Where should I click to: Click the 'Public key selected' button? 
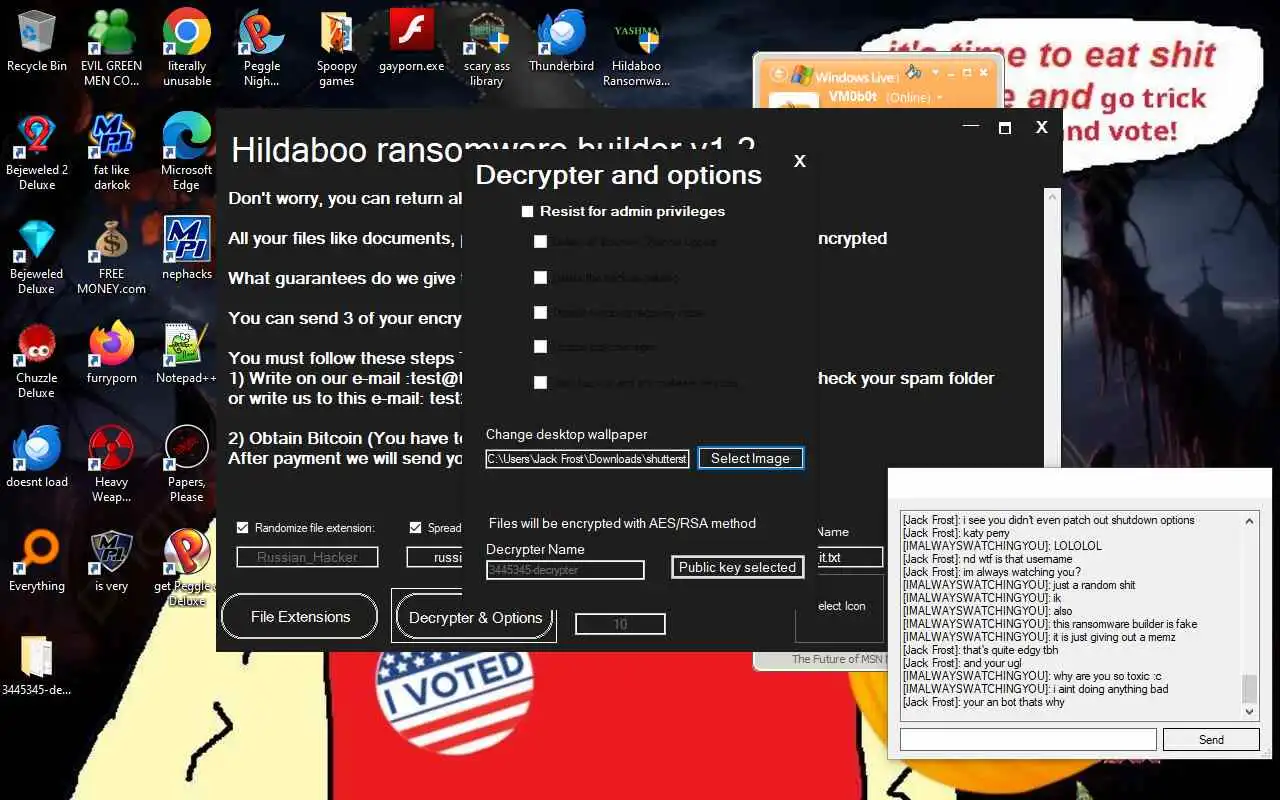737,567
